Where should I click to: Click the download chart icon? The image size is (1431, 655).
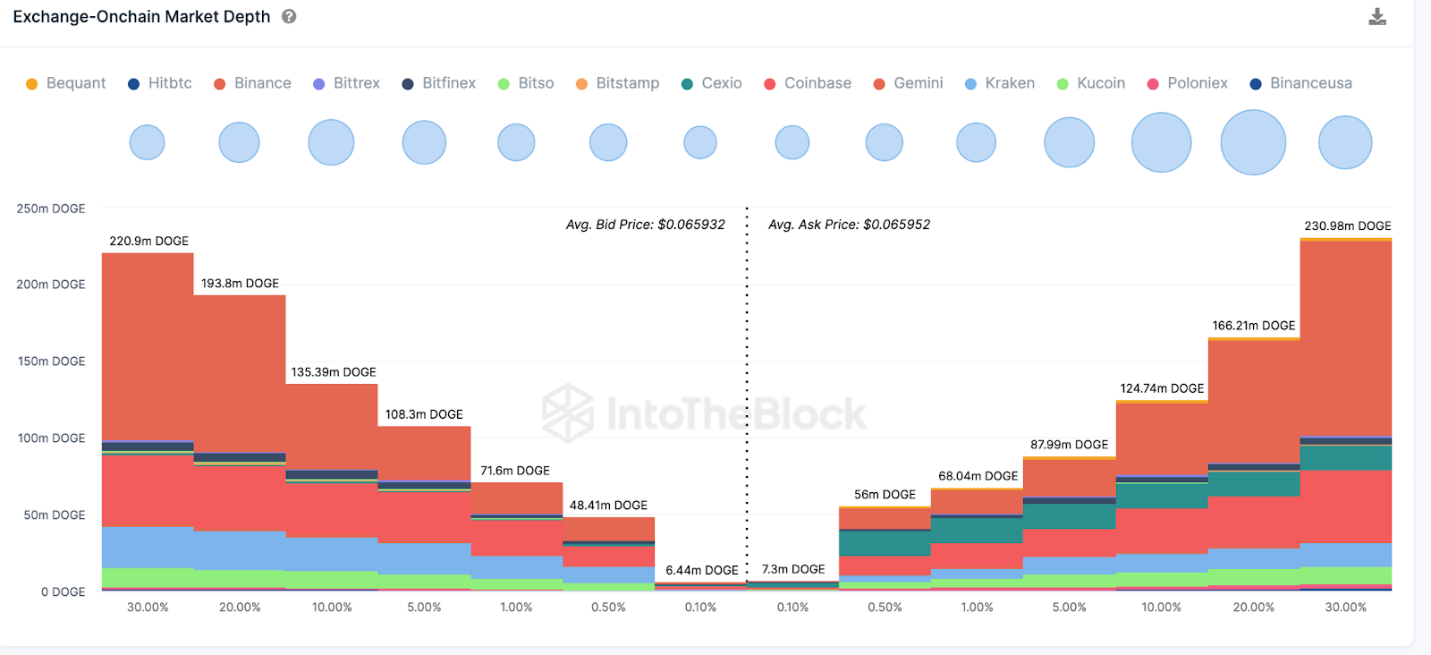(1377, 17)
